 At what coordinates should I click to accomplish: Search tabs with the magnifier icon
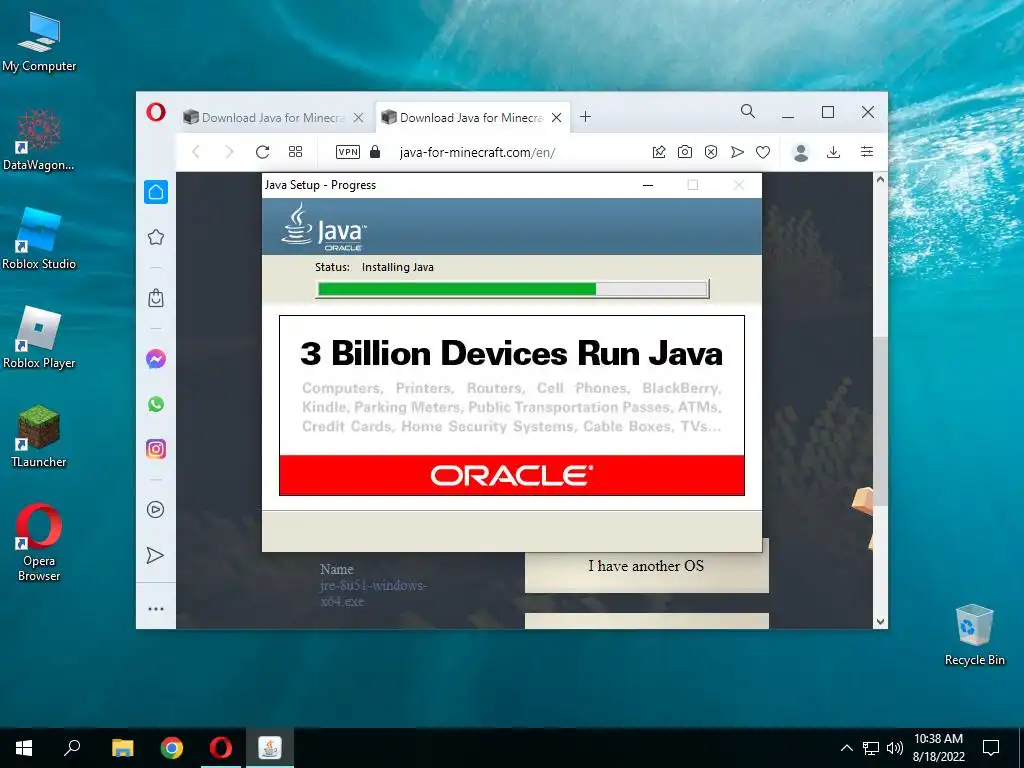pyautogui.click(x=748, y=112)
